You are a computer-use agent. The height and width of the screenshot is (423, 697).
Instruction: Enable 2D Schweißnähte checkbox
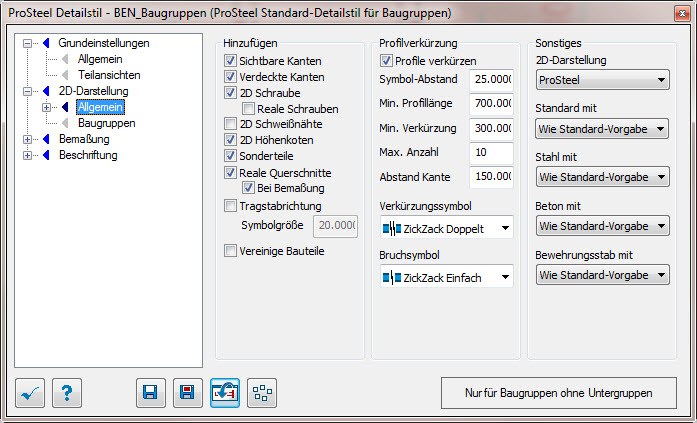pyautogui.click(x=230, y=124)
